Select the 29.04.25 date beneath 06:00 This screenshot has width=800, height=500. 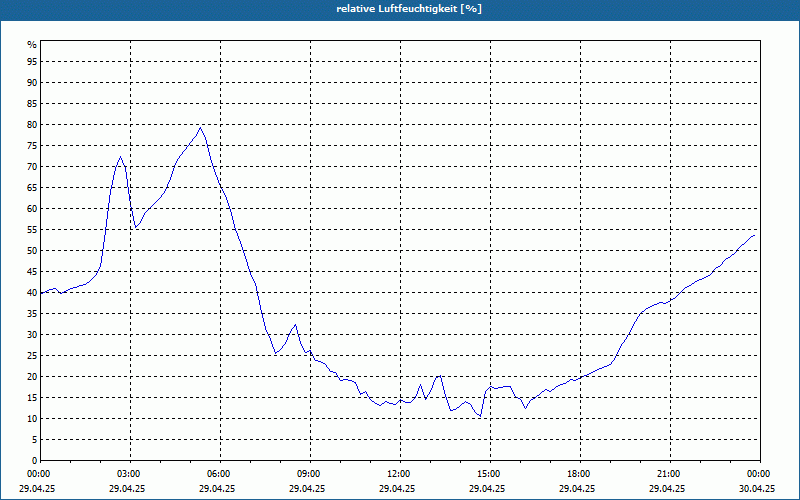point(217,488)
